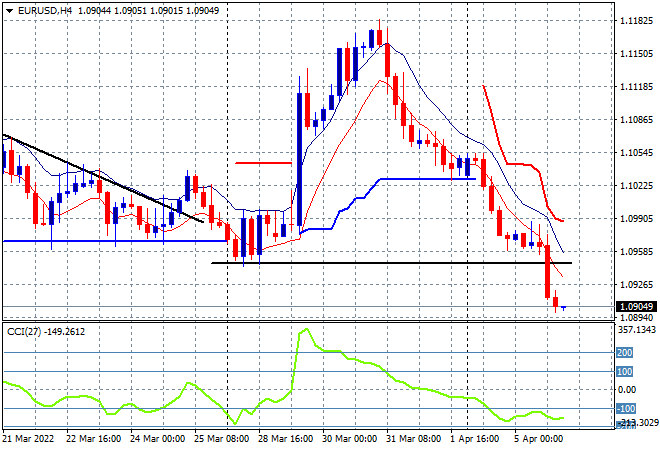The image size is (660, 450).
Task: Click price axis label 1.11505
Action: pos(636,53)
